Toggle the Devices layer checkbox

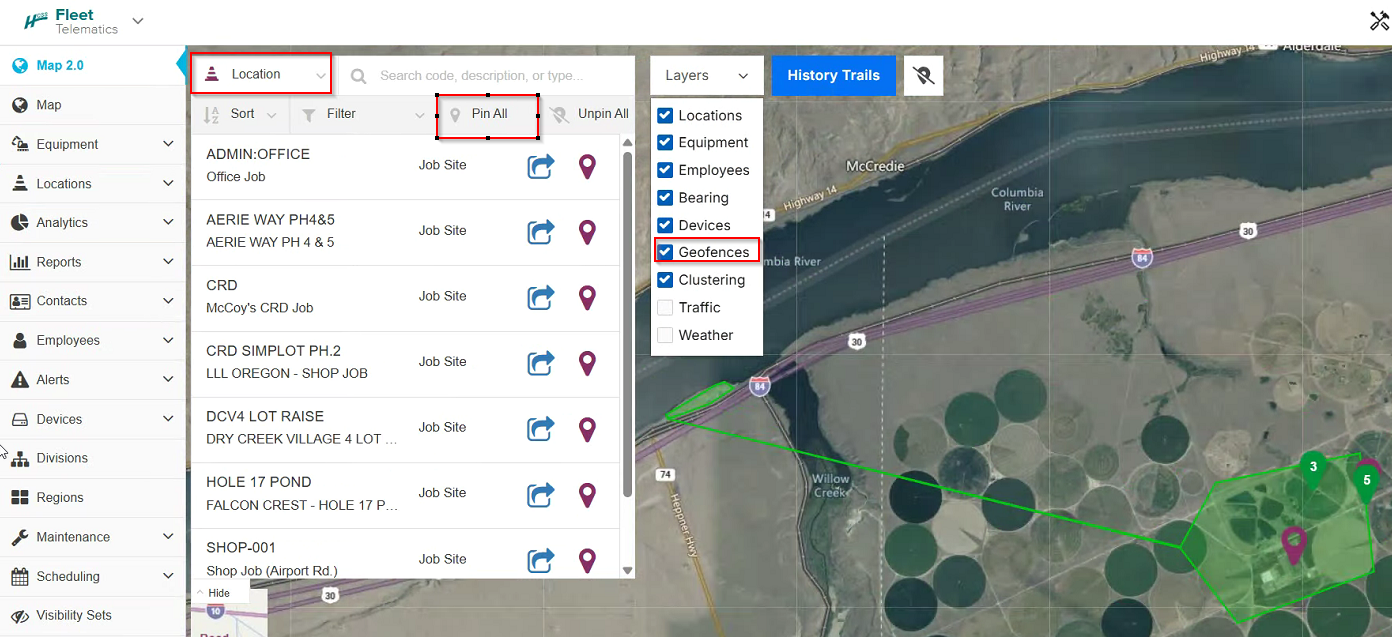(x=665, y=226)
